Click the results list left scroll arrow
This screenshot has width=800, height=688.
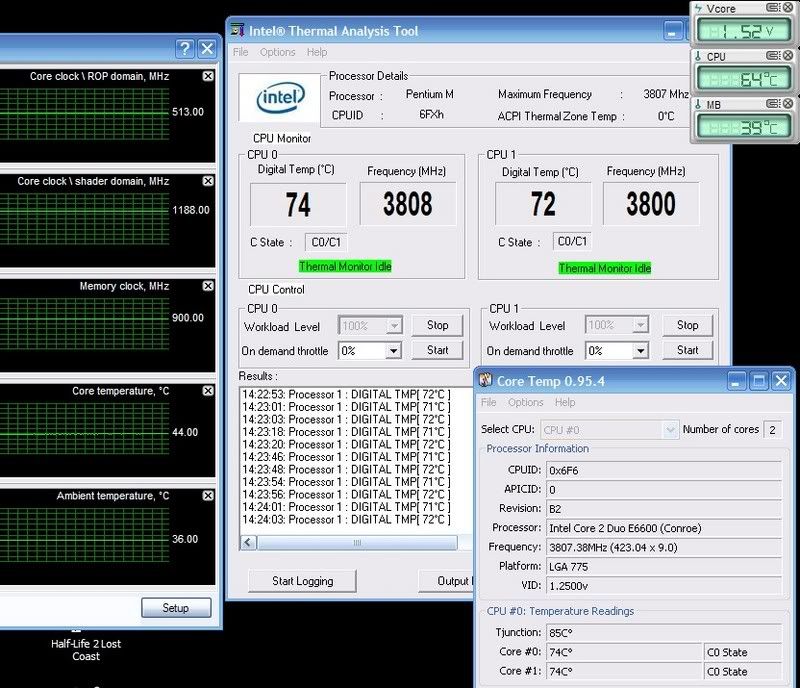coord(248,542)
